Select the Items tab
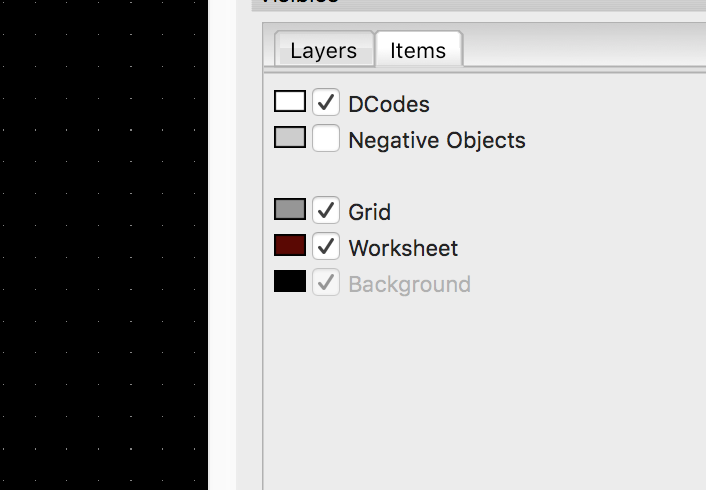The width and height of the screenshot is (706, 490). click(x=418, y=50)
